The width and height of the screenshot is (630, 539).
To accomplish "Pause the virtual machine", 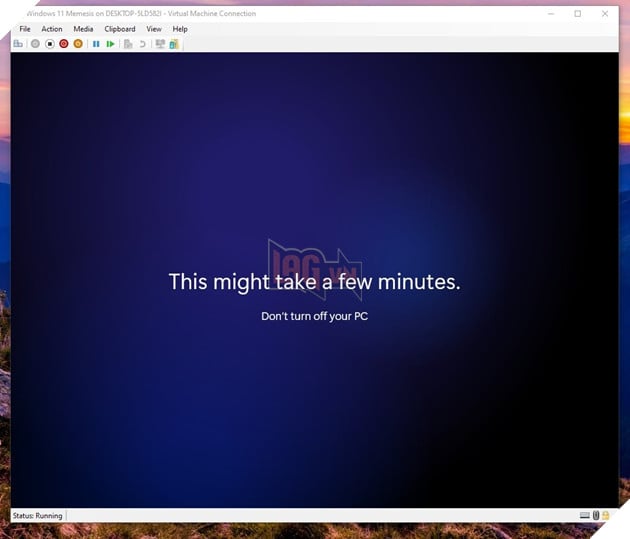I will click(x=96, y=44).
